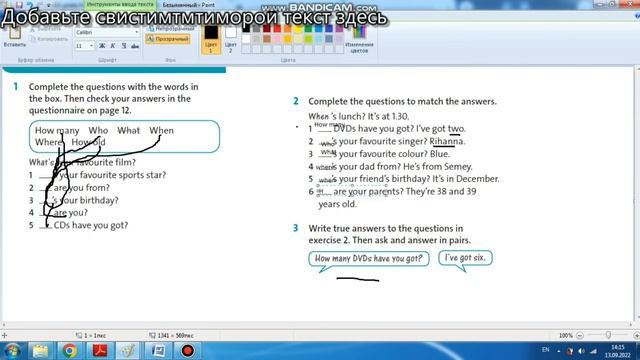Click the Copy (Копировать) button

point(49,39)
